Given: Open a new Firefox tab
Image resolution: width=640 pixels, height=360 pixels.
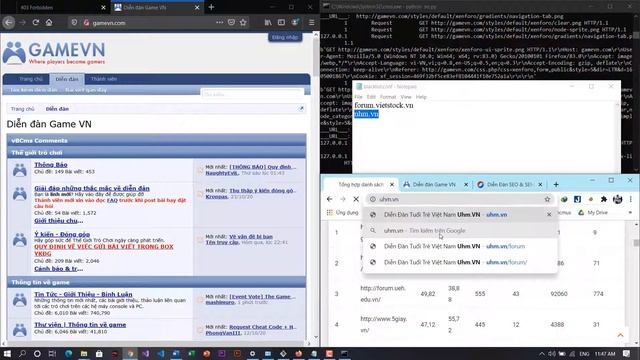Looking at the screenshot, I should coord(211,7).
